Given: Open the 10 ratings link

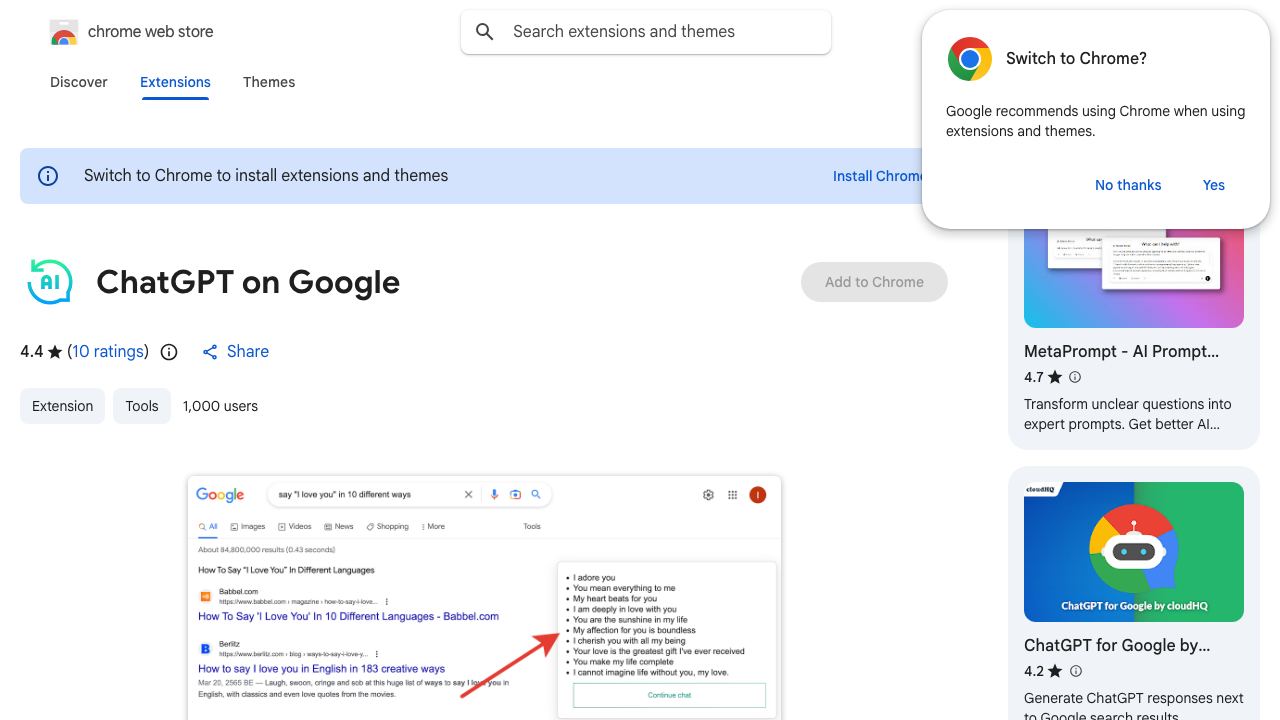Looking at the screenshot, I should click(107, 352).
